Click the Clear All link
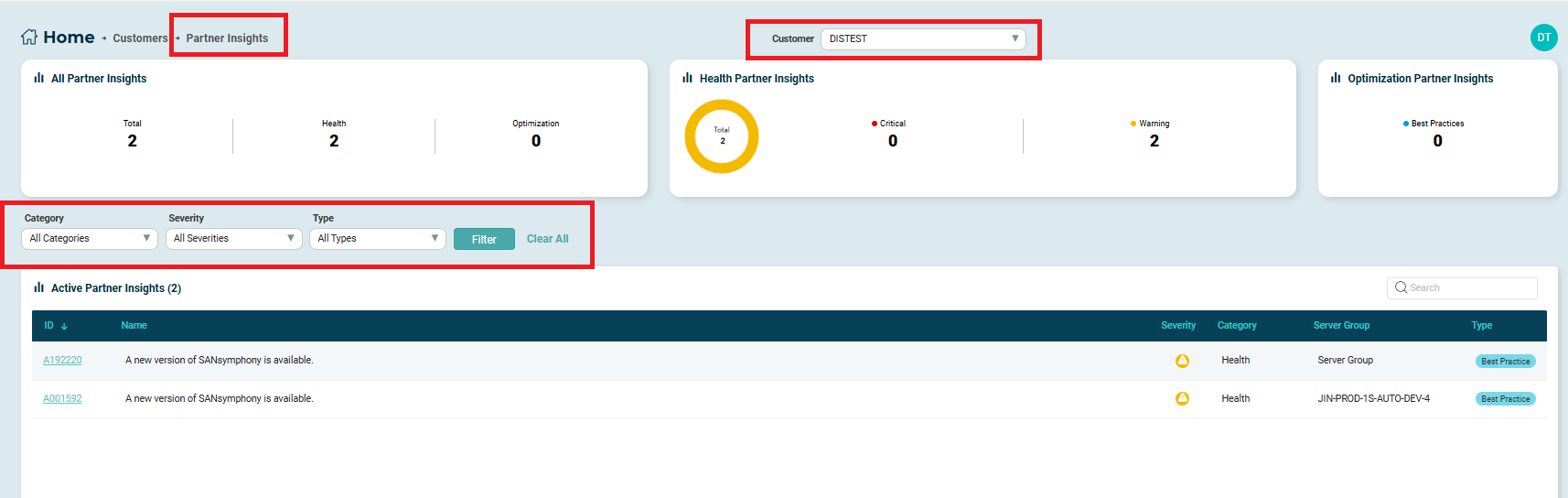The height and width of the screenshot is (498, 1568). tap(547, 239)
